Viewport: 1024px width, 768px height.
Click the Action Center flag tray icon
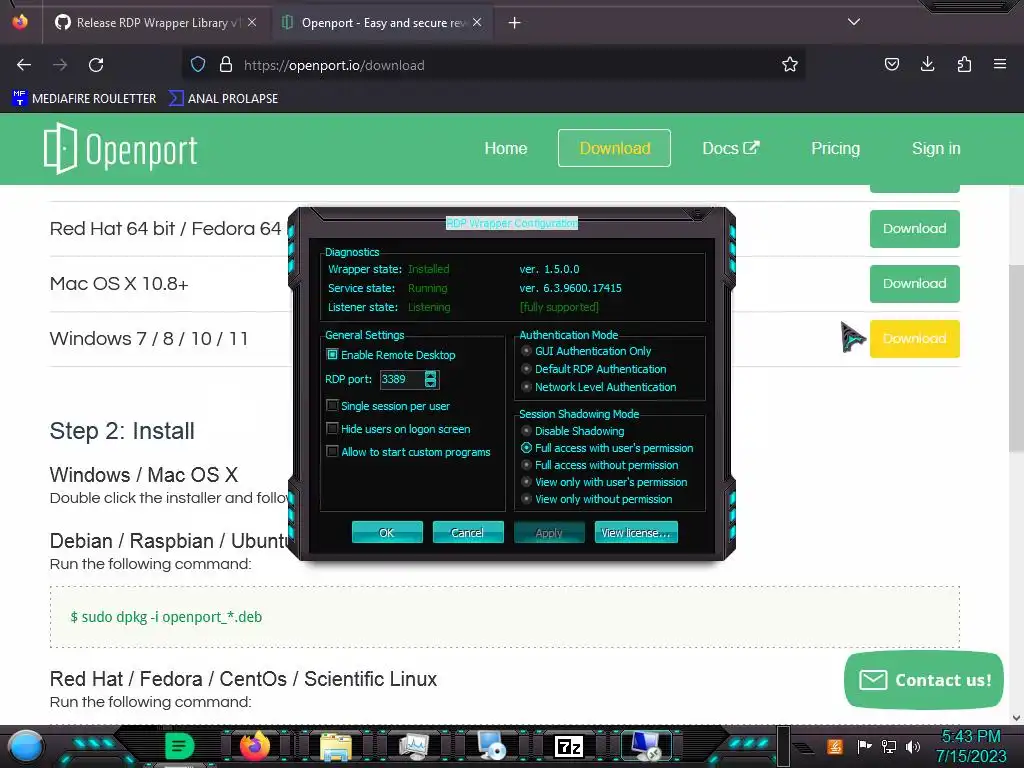tap(864, 746)
